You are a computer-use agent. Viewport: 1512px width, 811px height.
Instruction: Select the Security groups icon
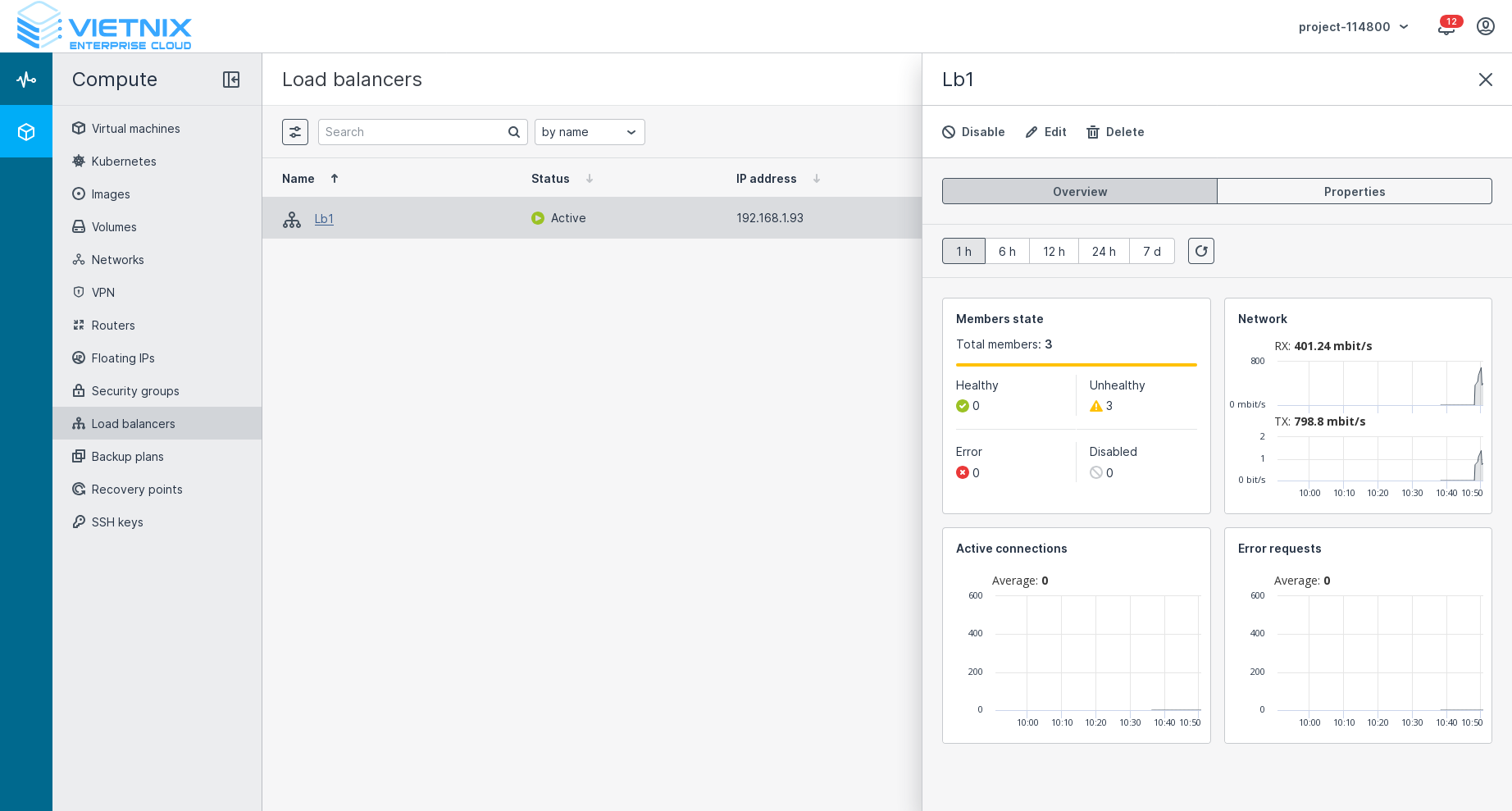click(79, 391)
